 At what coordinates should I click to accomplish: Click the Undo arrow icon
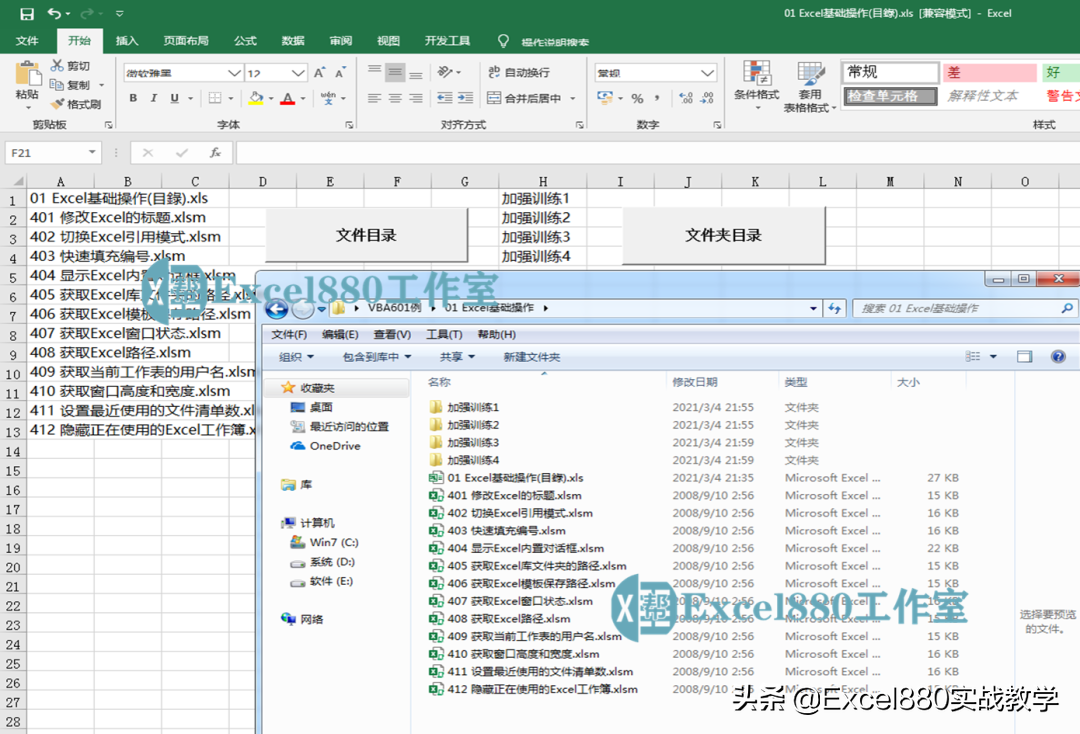(x=54, y=13)
